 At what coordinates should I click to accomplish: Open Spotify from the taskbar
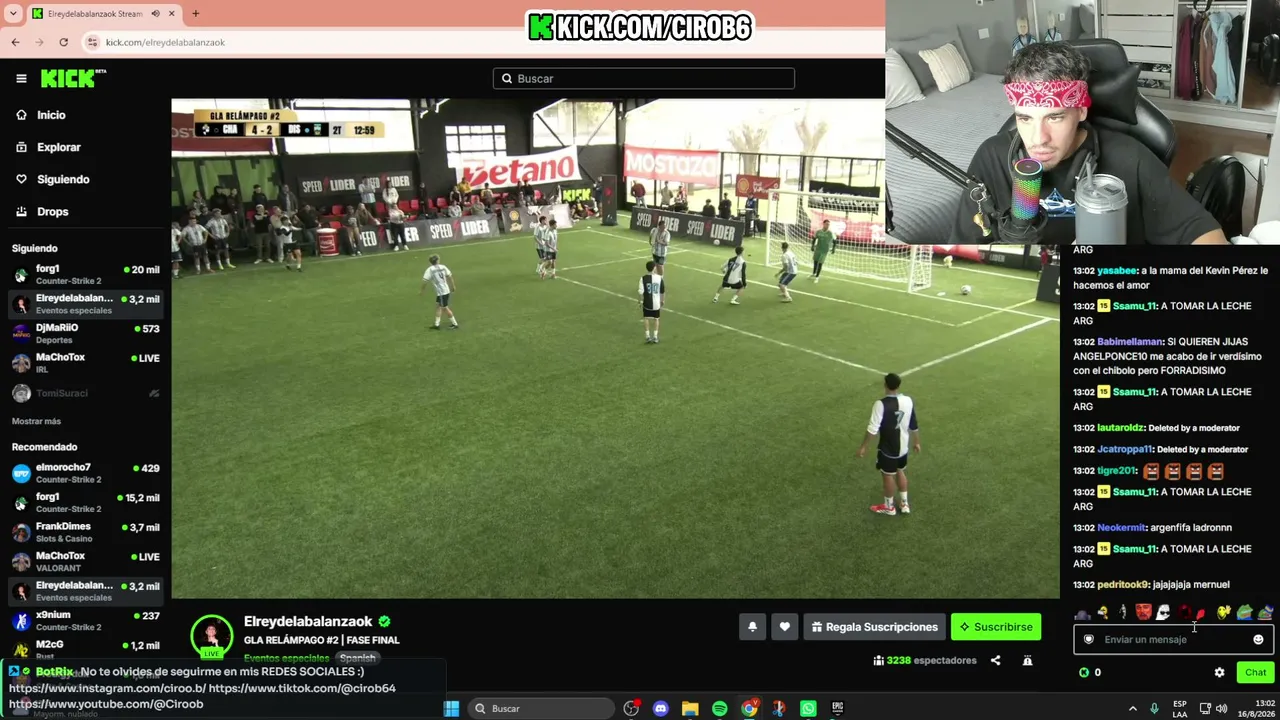pos(719,708)
